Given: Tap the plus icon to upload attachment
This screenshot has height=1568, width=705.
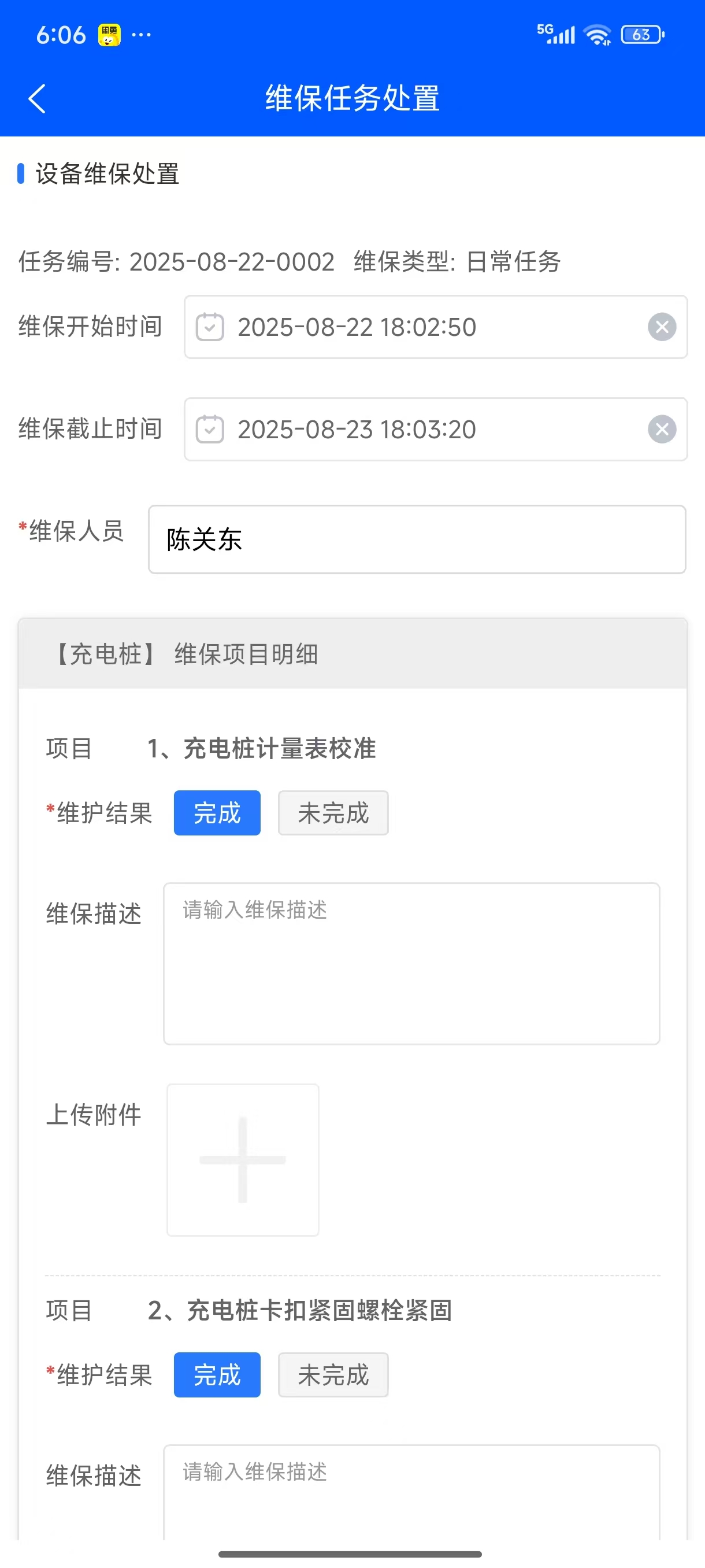Looking at the screenshot, I should click(243, 1160).
